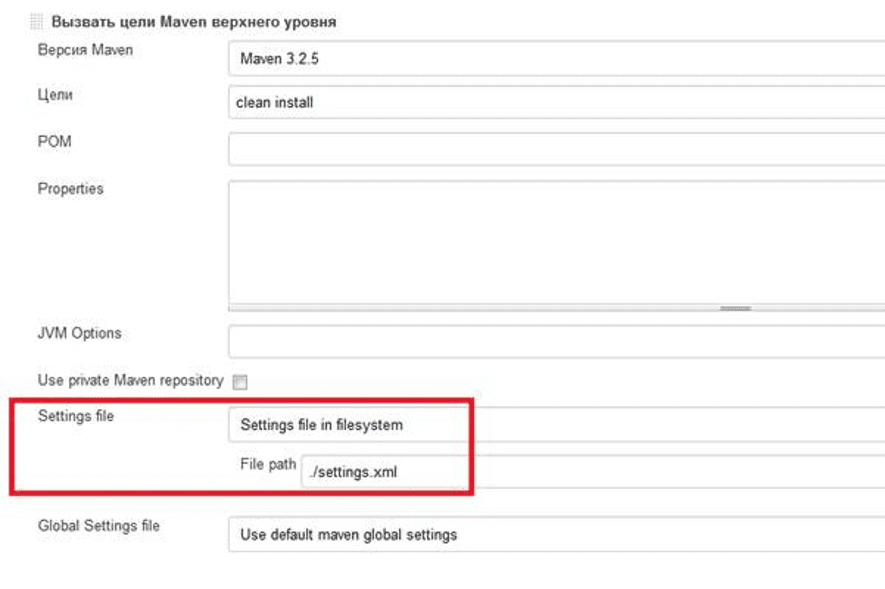This screenshot has height=589, width=885.
Task: Click the File path field with ./settings.xml
Action: pos(590,472)
